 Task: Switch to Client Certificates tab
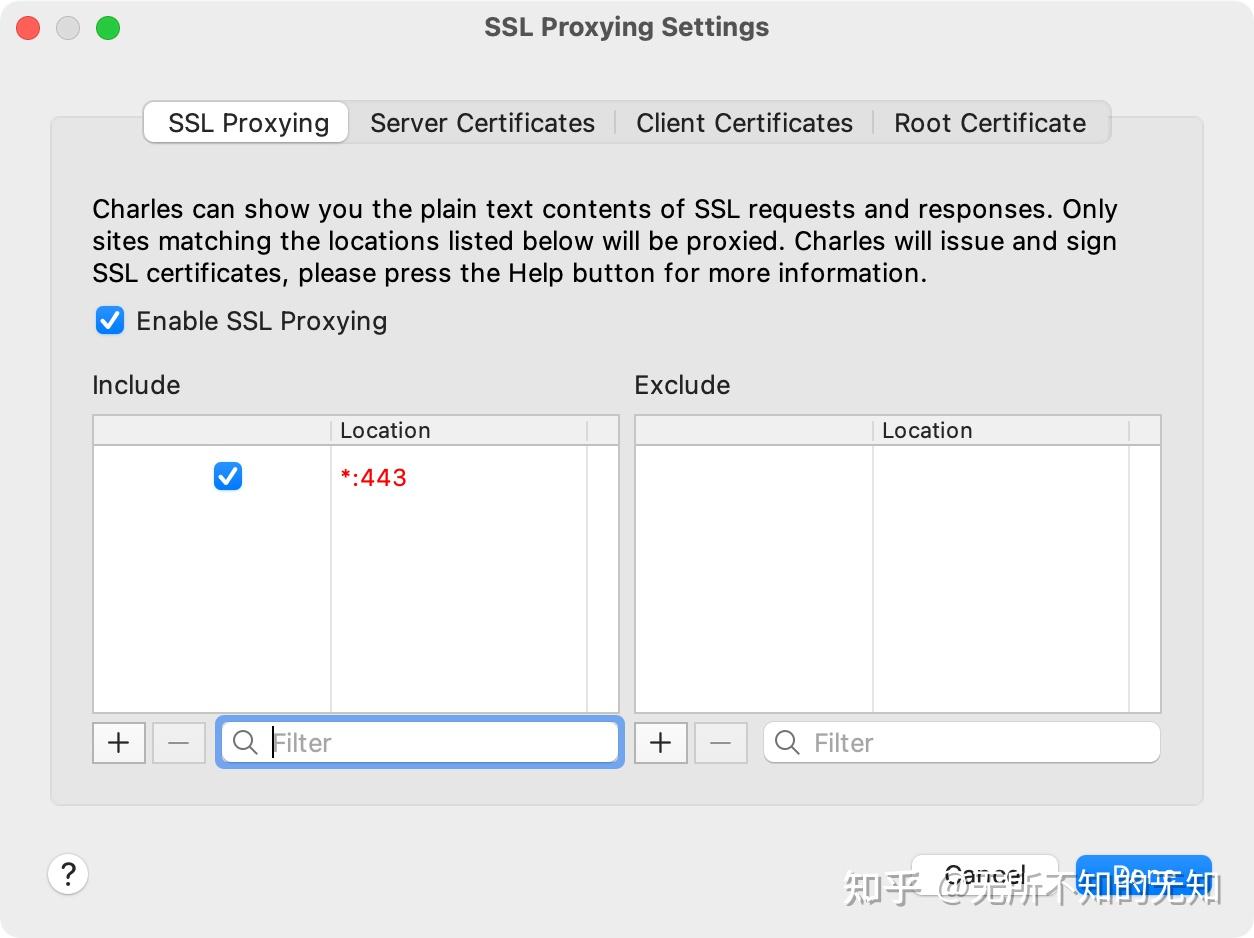click(x=744, y=123)
